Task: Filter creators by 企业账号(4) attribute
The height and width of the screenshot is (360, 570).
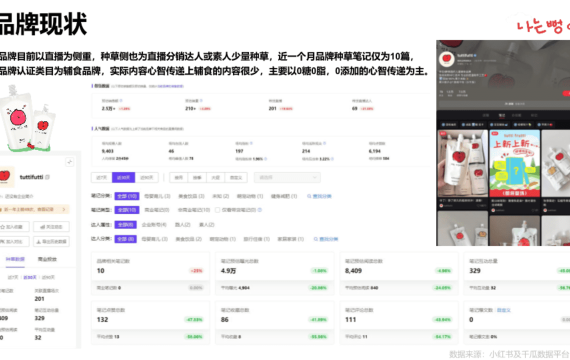Action: pyautogui.click(x=154, y=225)
